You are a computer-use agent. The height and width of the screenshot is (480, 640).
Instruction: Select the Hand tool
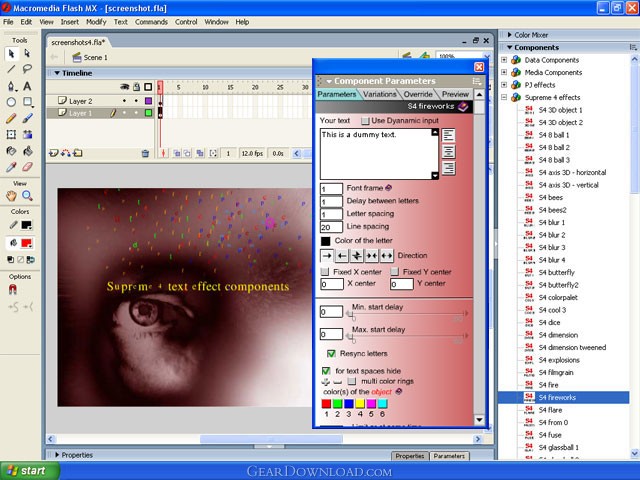[x=11, y=196]
